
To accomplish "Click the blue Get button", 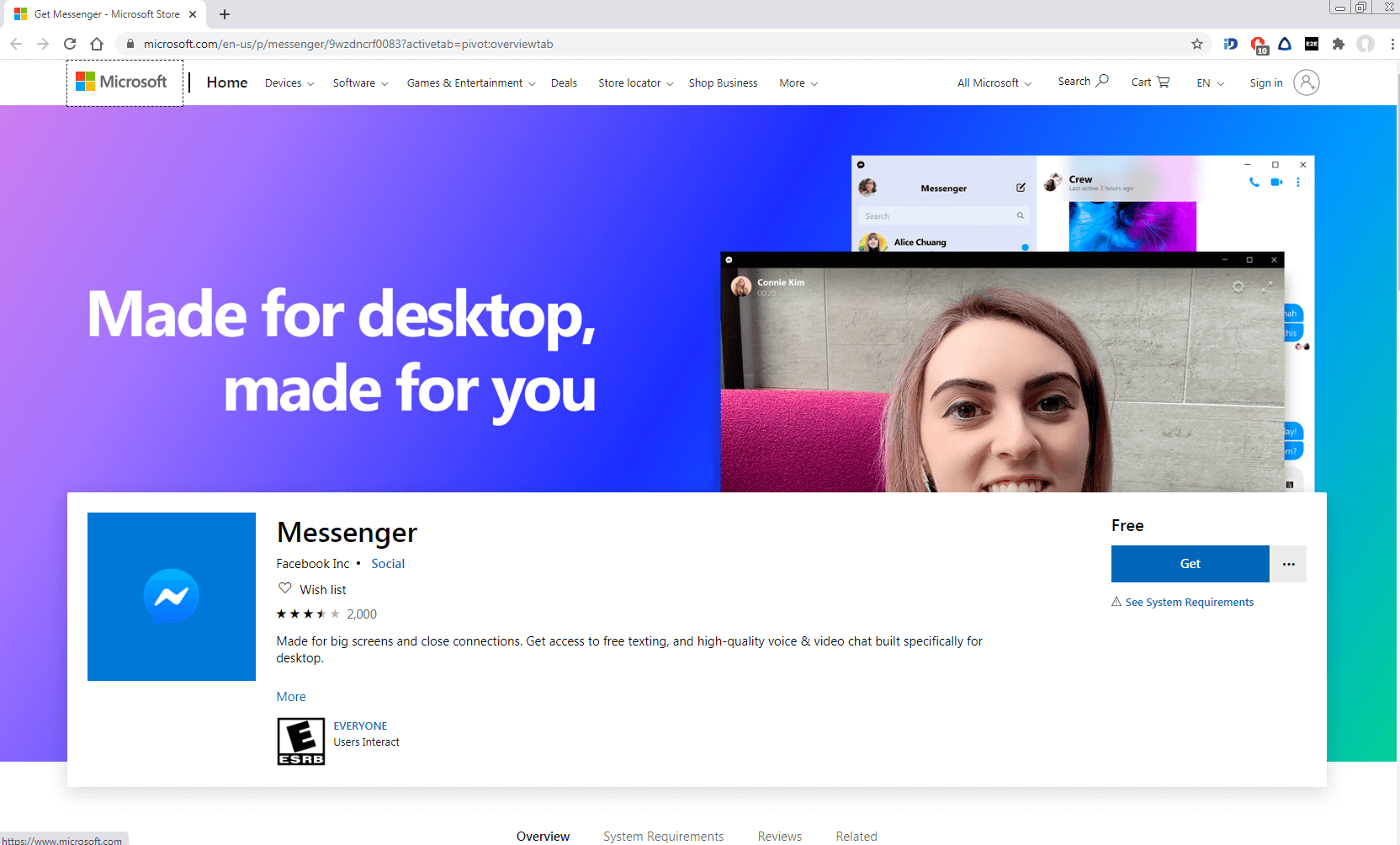I will [x=1190, y=564].
